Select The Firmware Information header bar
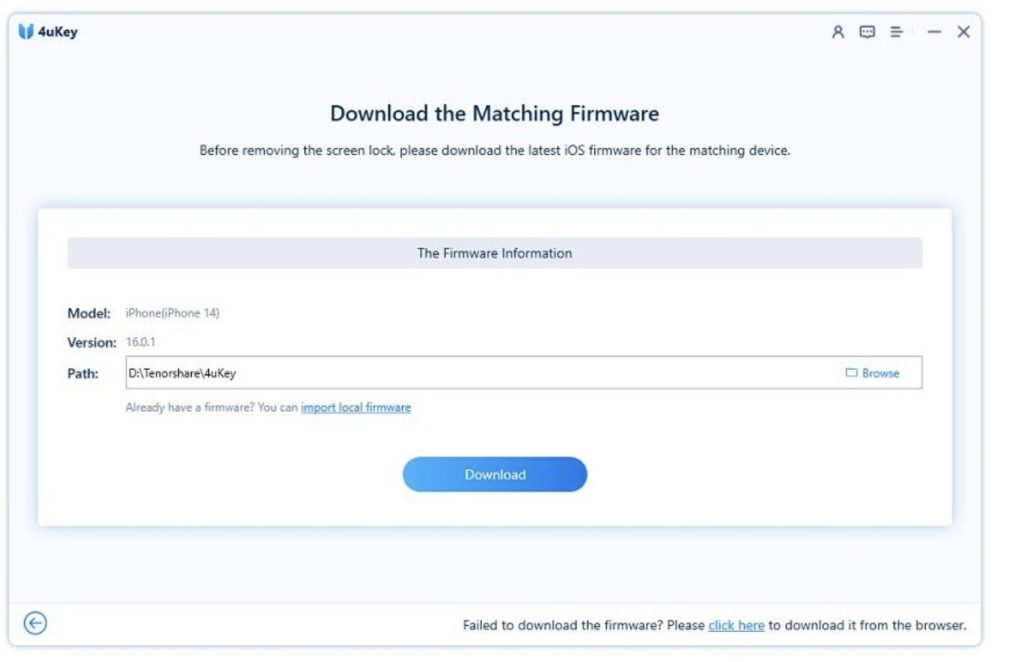Viewport: 1024px width, 662px height. point(494,253)
